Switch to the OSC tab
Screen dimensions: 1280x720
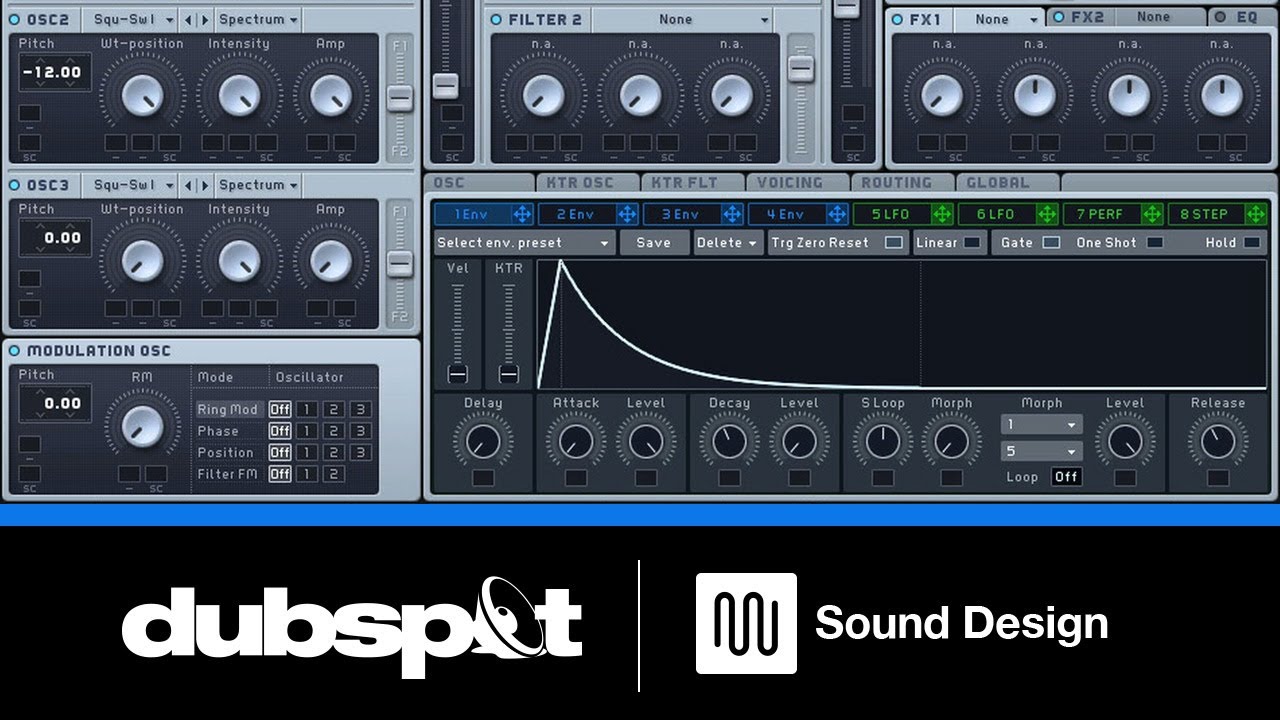tap(478, 183)
